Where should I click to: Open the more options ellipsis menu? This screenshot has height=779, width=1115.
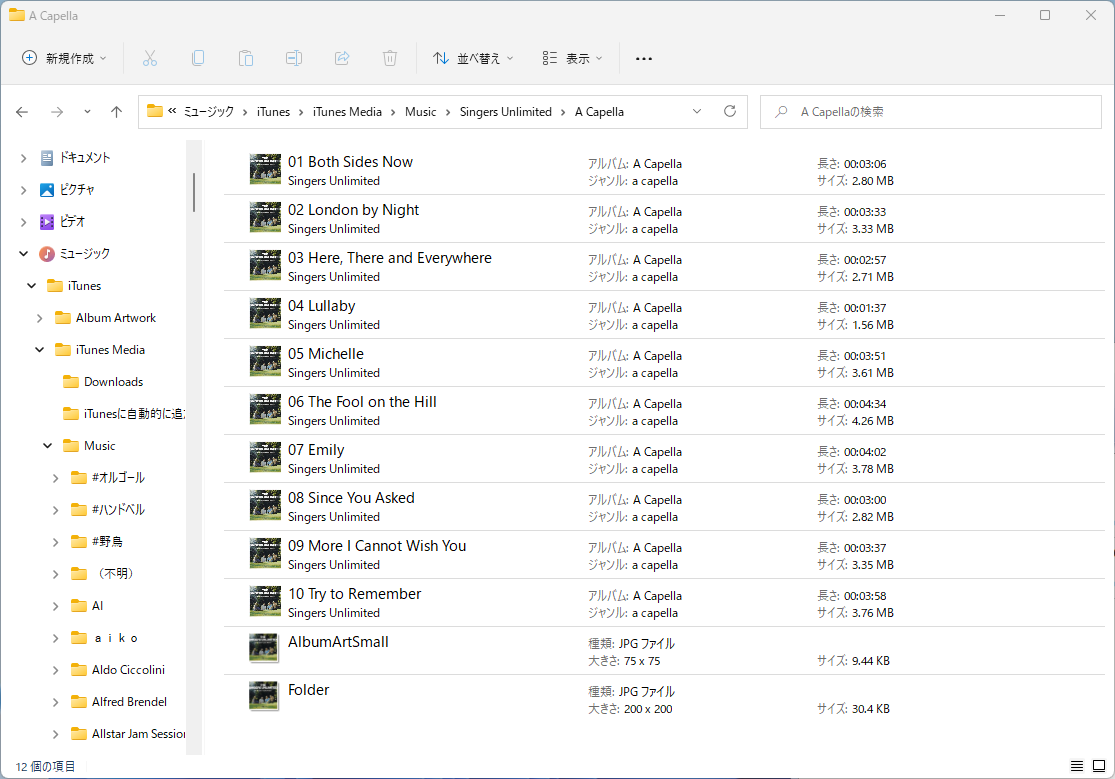pos(644,58)
